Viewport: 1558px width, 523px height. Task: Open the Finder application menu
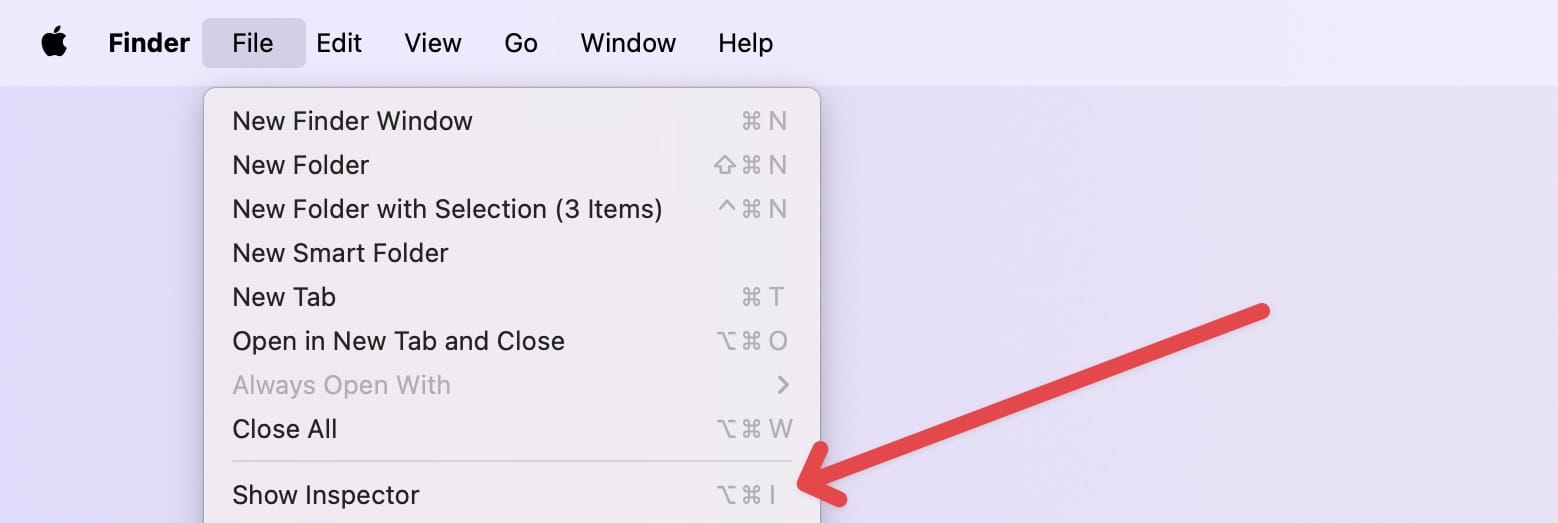pos(148,43)
